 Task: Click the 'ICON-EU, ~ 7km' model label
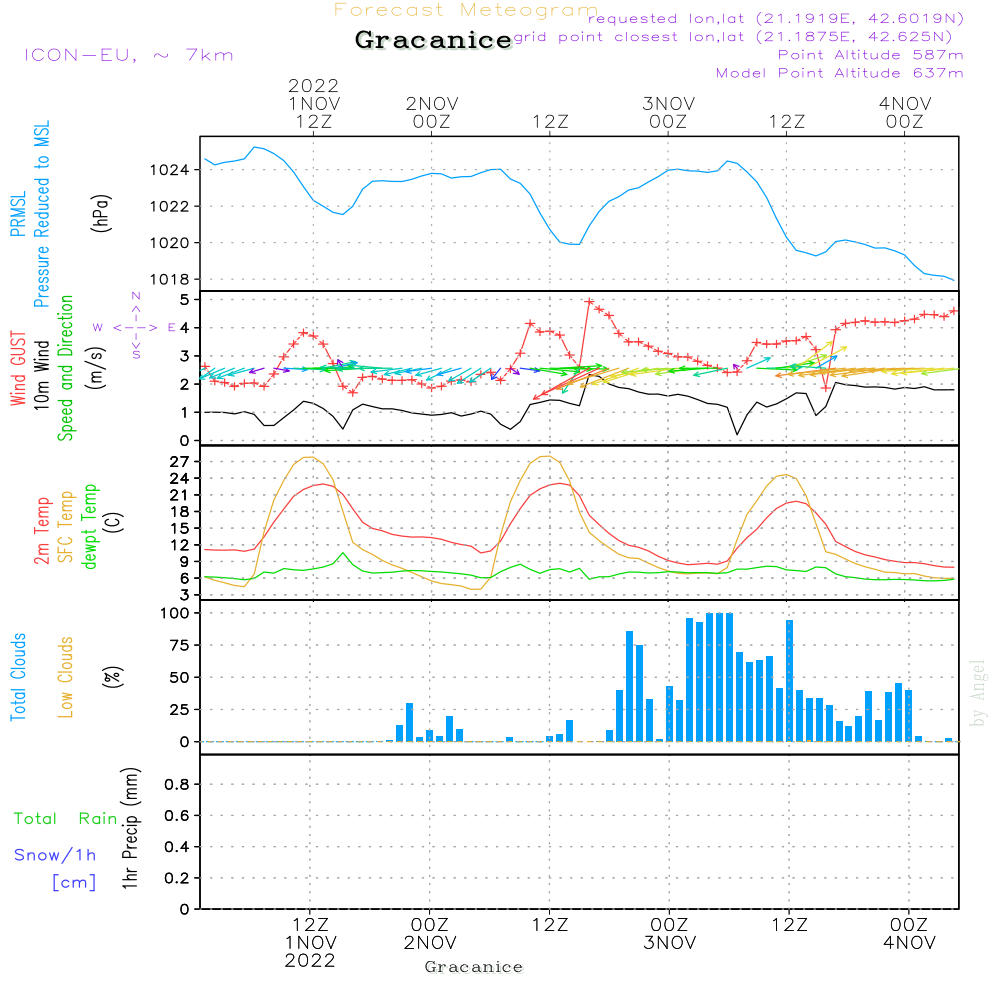tap(129, 55)
